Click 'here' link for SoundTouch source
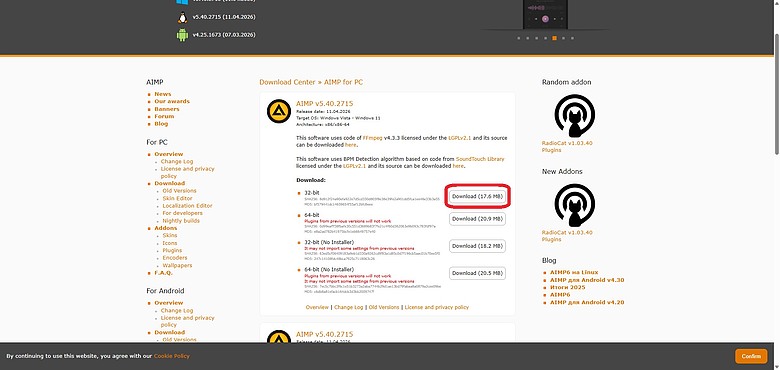 (458, 166)
